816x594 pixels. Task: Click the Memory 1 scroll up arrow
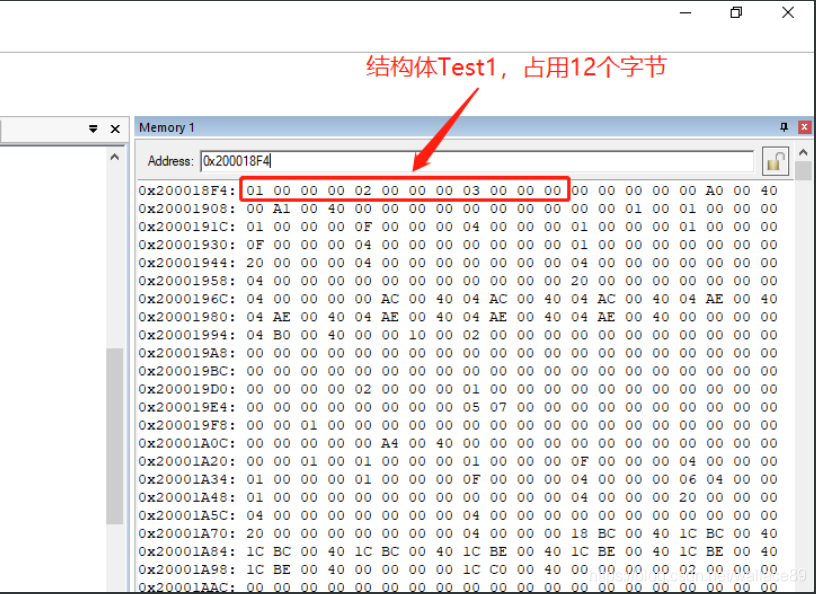[x=803, y=153]
